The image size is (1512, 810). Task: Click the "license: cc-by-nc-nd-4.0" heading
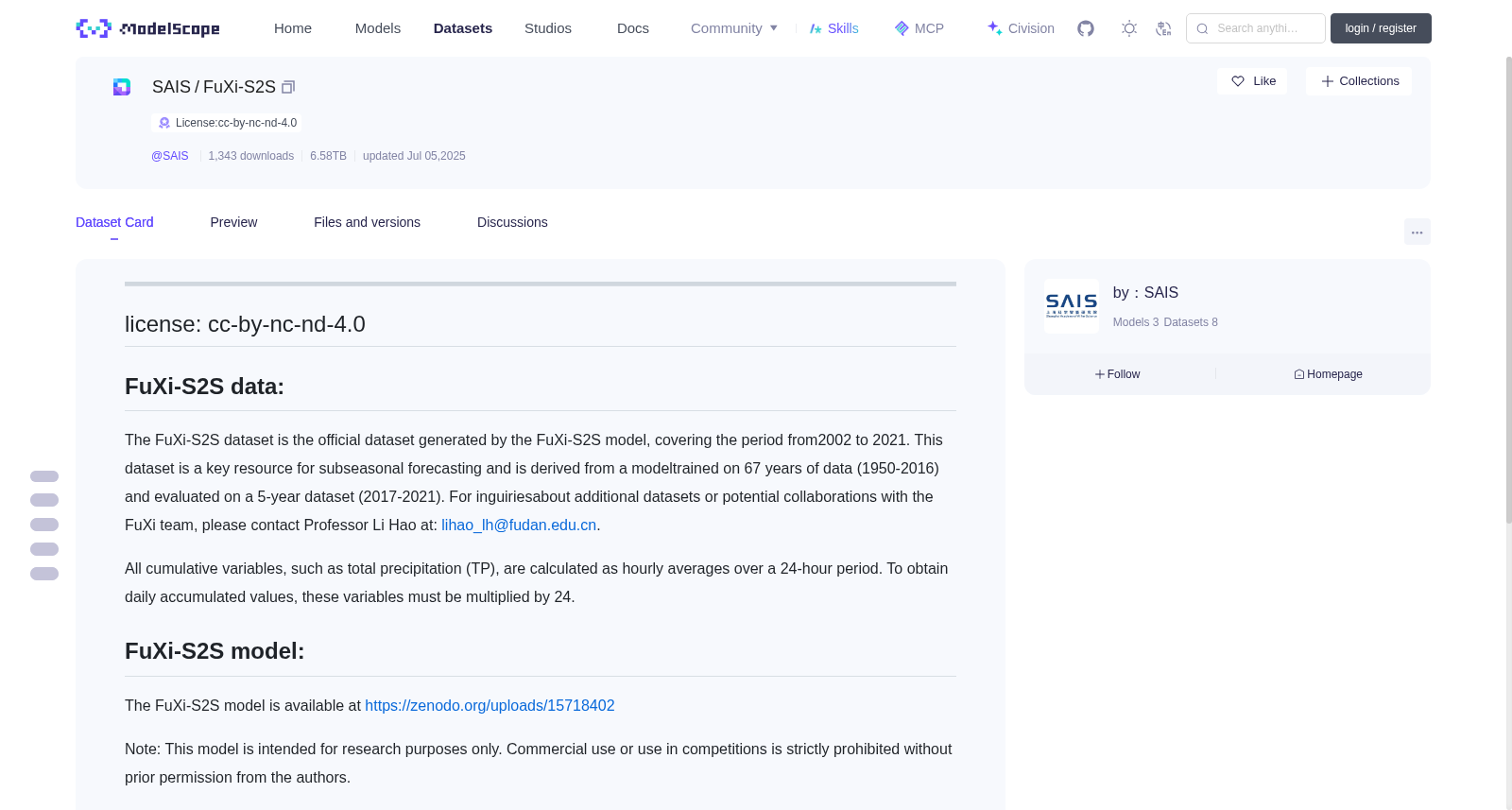tap(245, 324)
